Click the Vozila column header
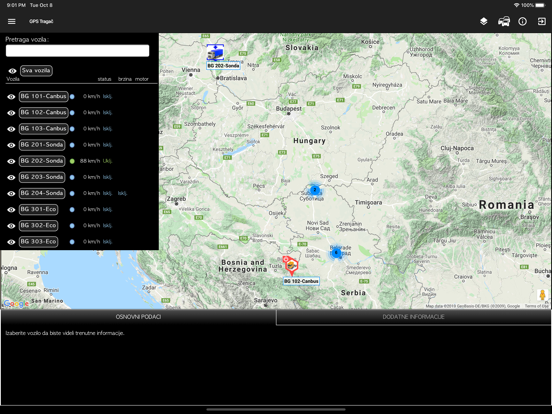552x414 pixels. coord(13,79)
